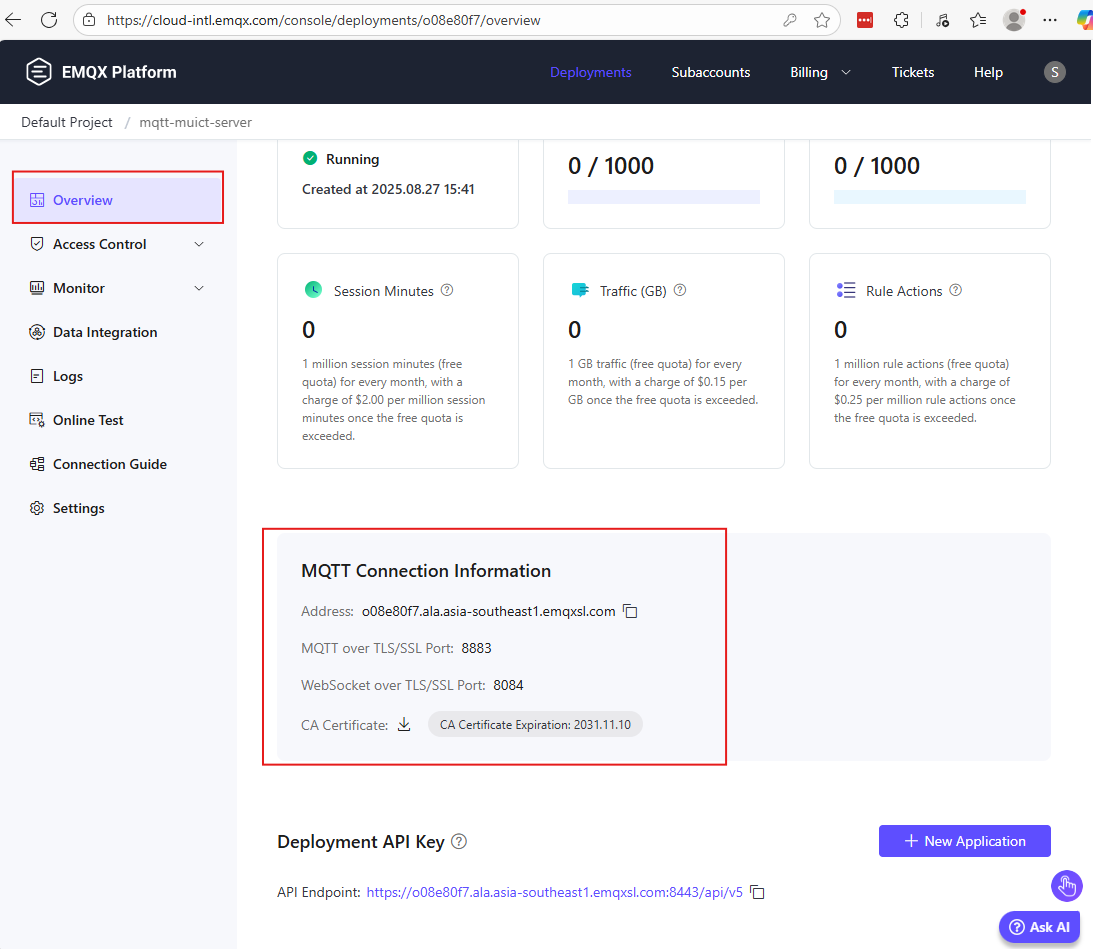Image resolution: width=1093 pixels, height=949 pixels.
Task: Add page to browser favorites star
Action: [x=822, y=20]
